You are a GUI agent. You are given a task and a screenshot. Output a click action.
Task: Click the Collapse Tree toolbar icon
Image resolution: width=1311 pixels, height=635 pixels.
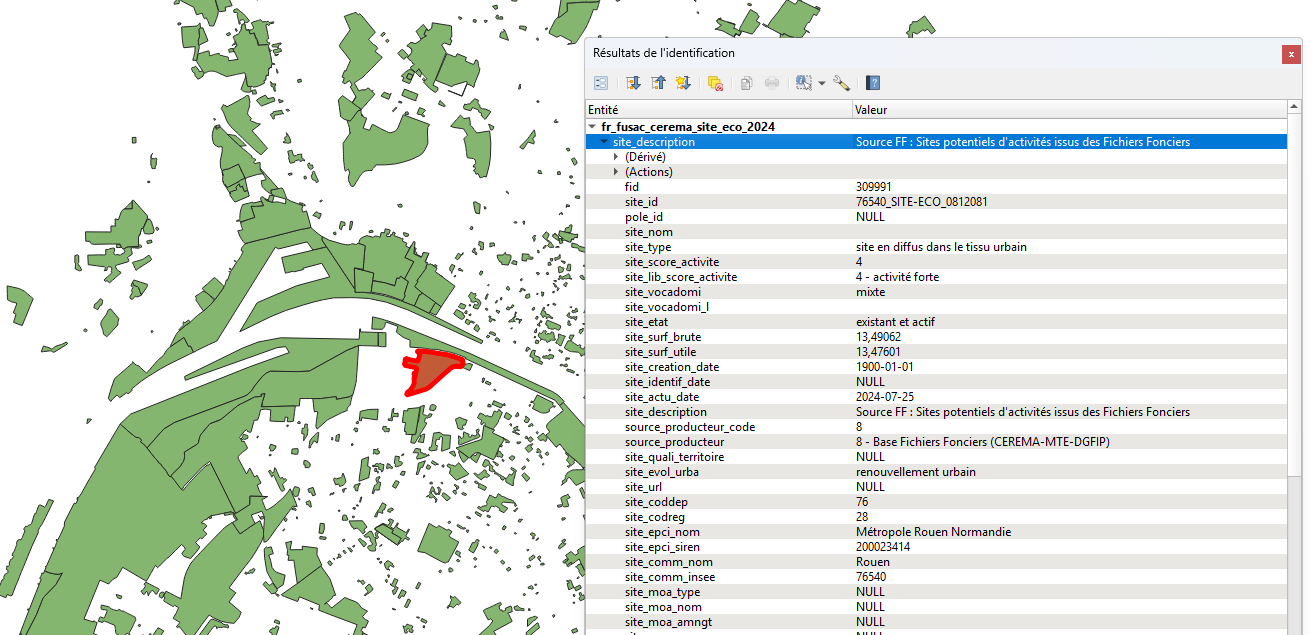tap(658, 83)
